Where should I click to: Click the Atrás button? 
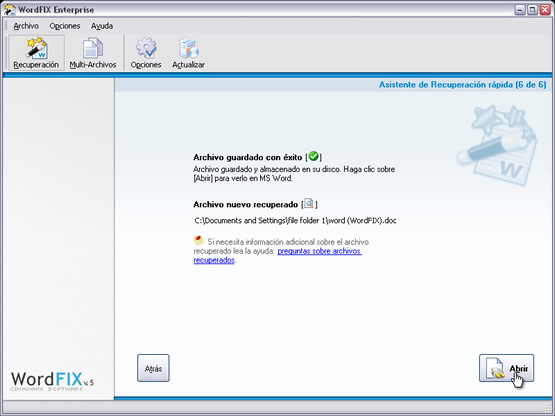point(153,368)
